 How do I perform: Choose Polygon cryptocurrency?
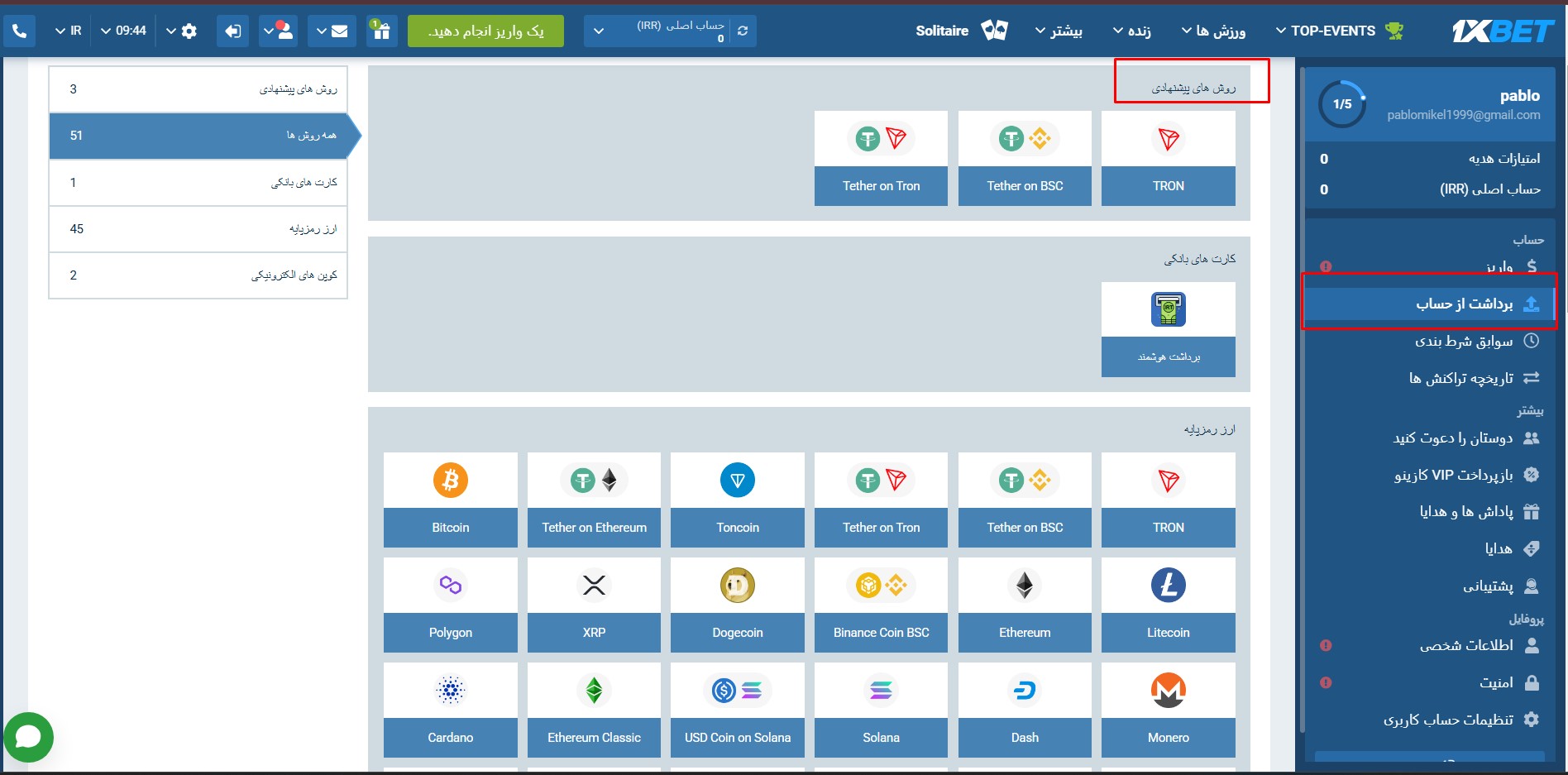[x=451, y=605]
